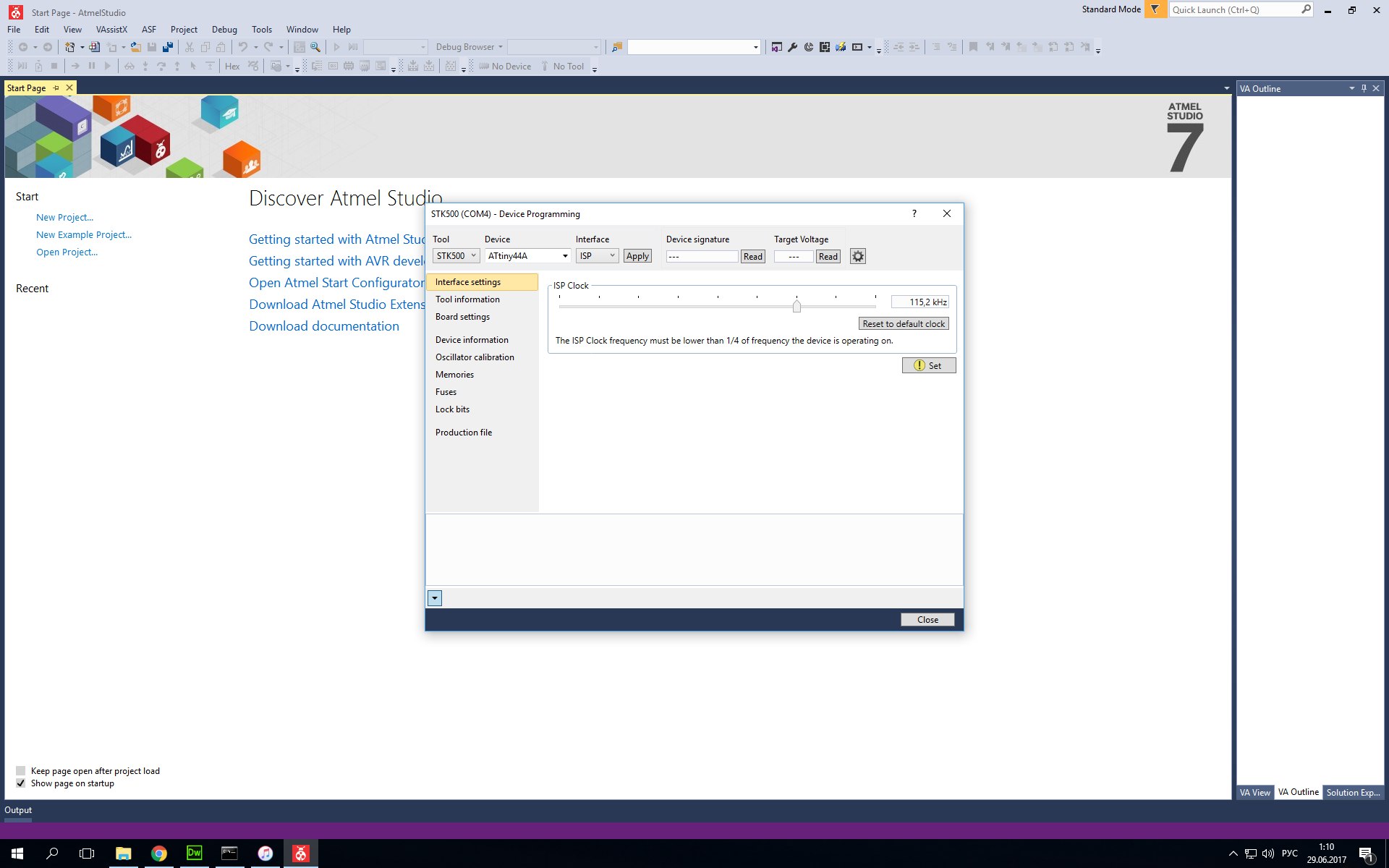Image resolution: width=1389 pixels, height=868 pixels.
Task: Select Fuses in the dialog list
Action: tap(446, 392)
